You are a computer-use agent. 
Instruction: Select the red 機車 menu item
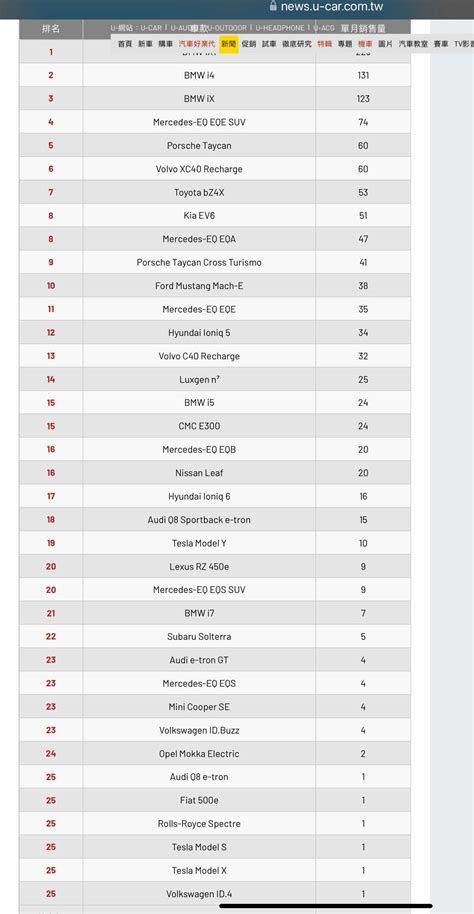365,44
